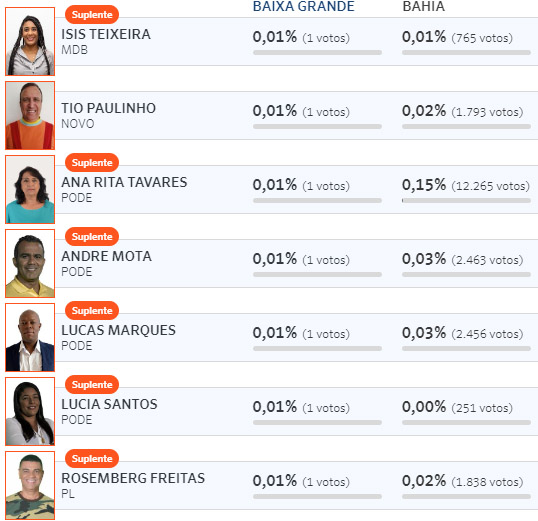Viewport: 538px width, 521px height.
Task: Open the Lucia Santos name link
Action: (x=109, y=404)
